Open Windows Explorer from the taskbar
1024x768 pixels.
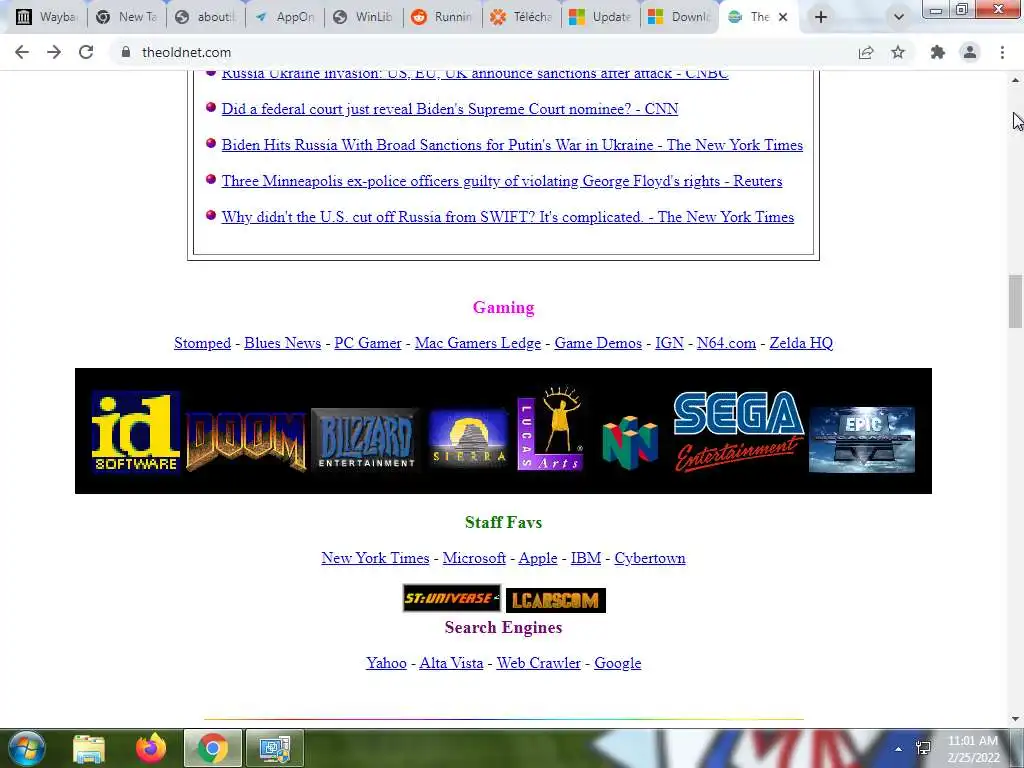(89, 748)
